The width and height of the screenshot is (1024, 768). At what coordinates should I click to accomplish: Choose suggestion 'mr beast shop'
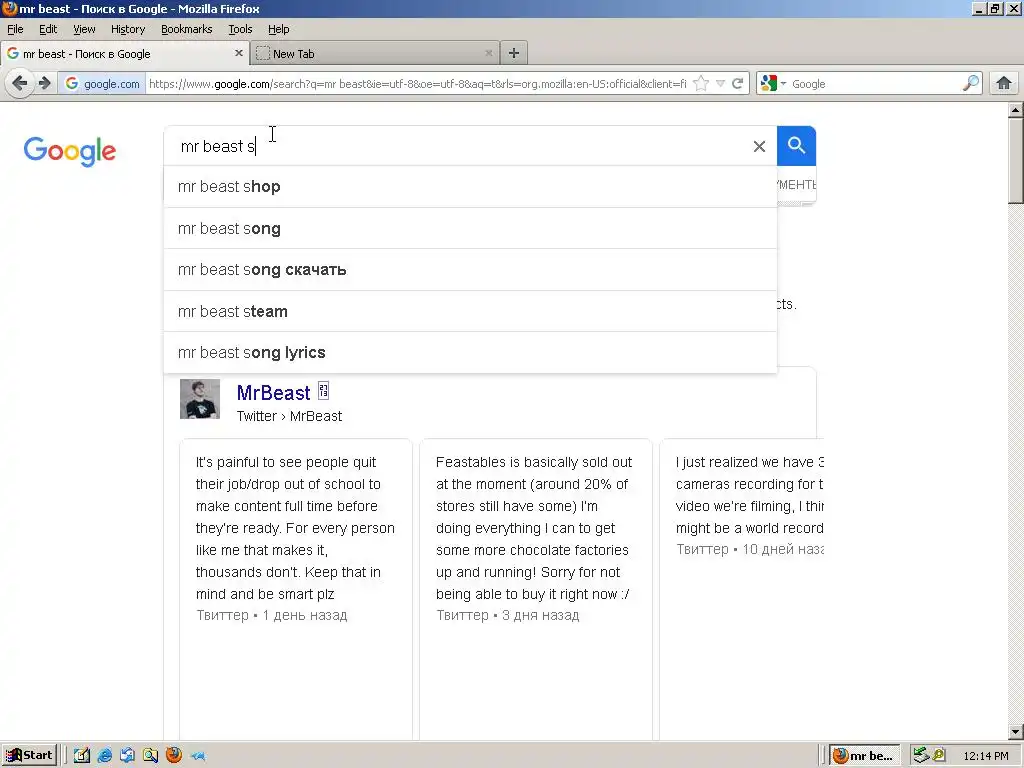470,187
